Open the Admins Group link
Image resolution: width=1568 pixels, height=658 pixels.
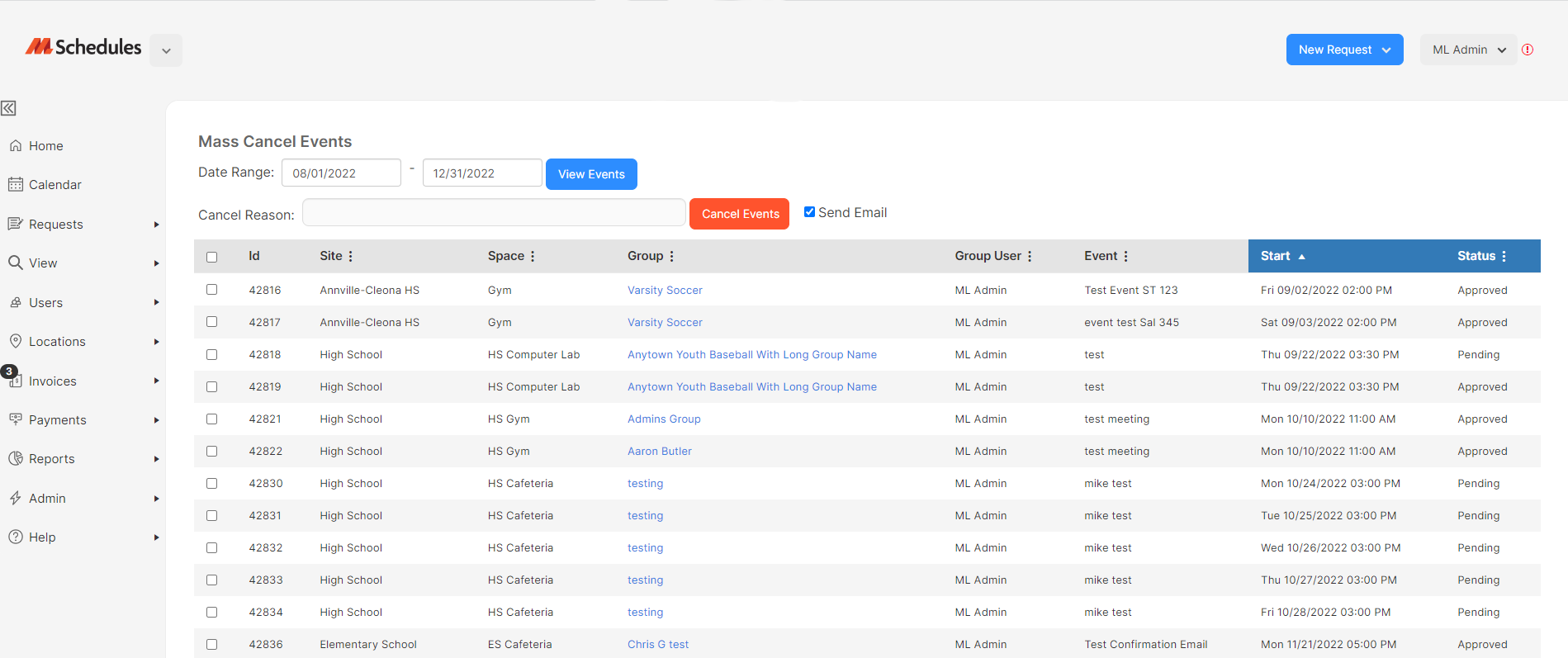point(664,419)
